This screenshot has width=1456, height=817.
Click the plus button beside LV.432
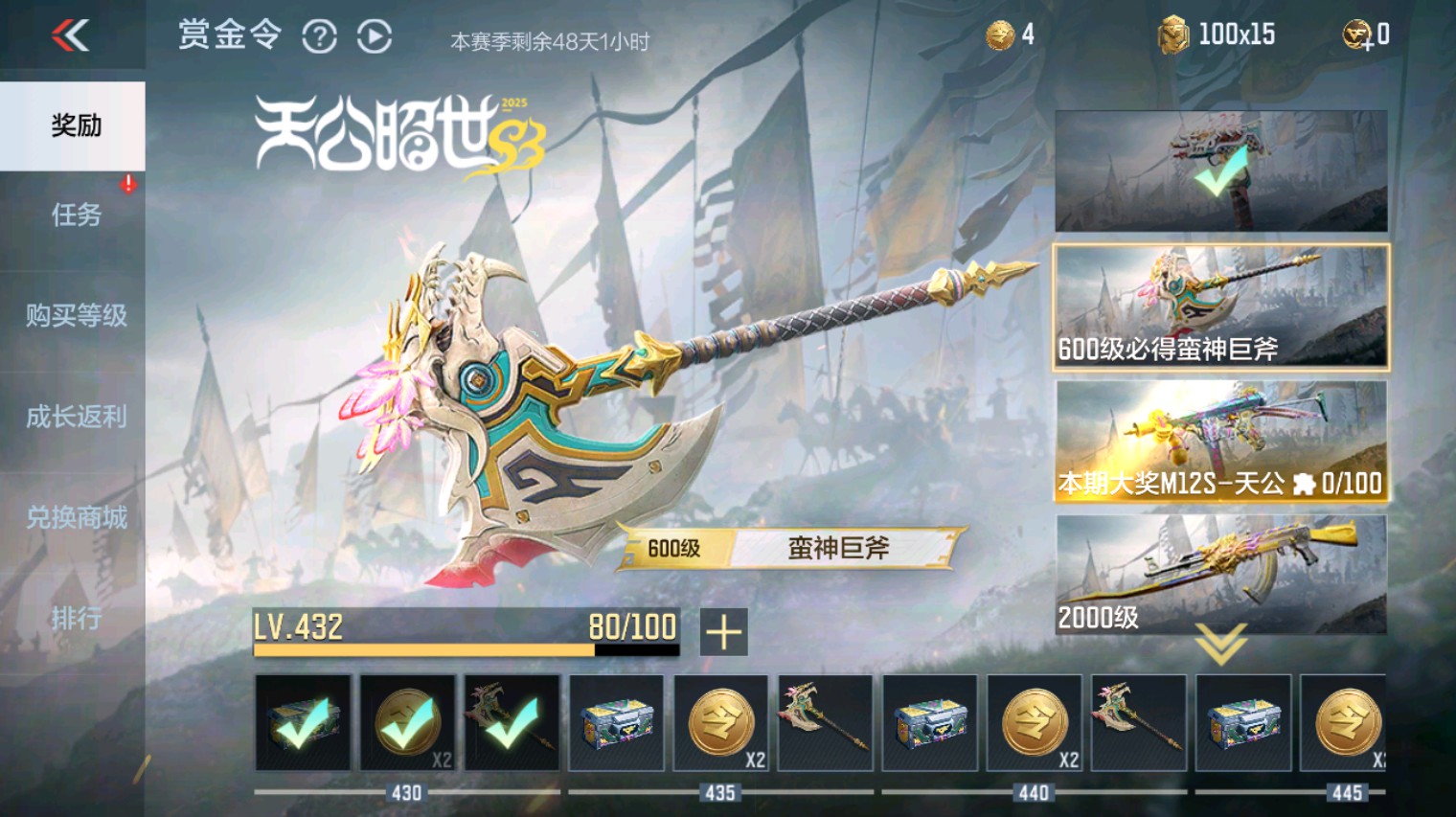tap(723, 632)
